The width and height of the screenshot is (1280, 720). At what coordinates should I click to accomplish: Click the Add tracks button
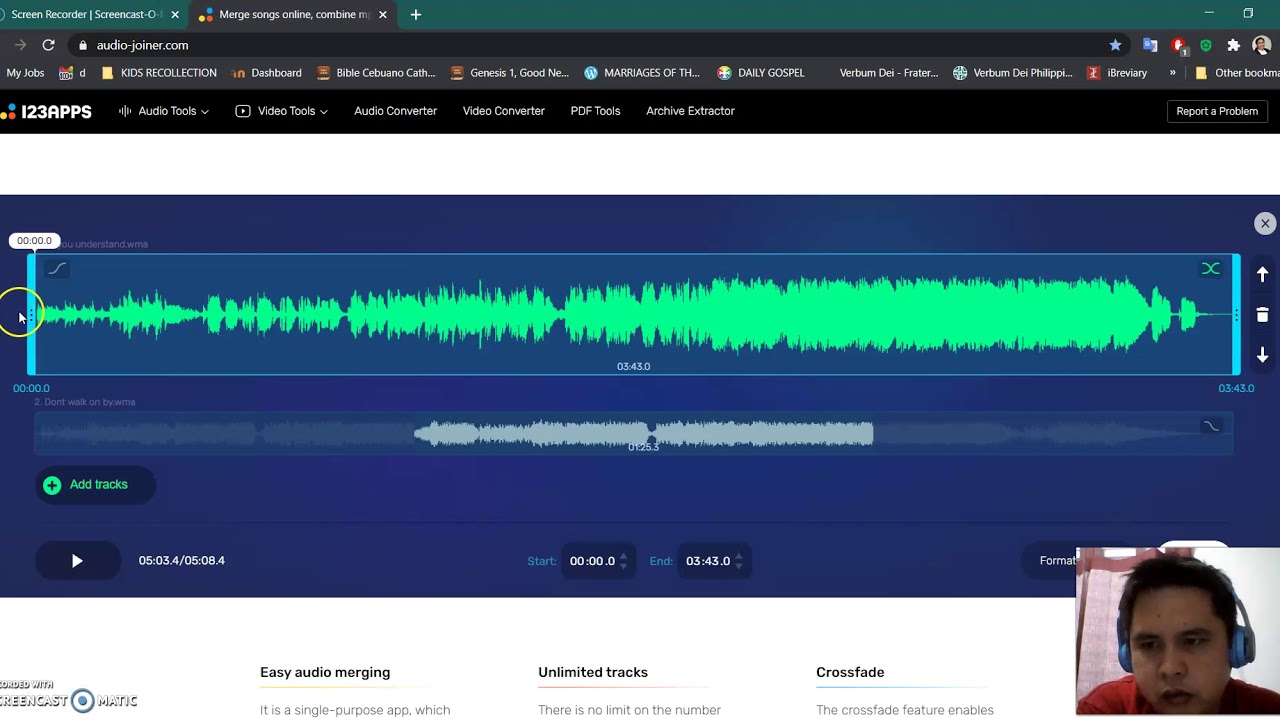click(x=95, y=485)
